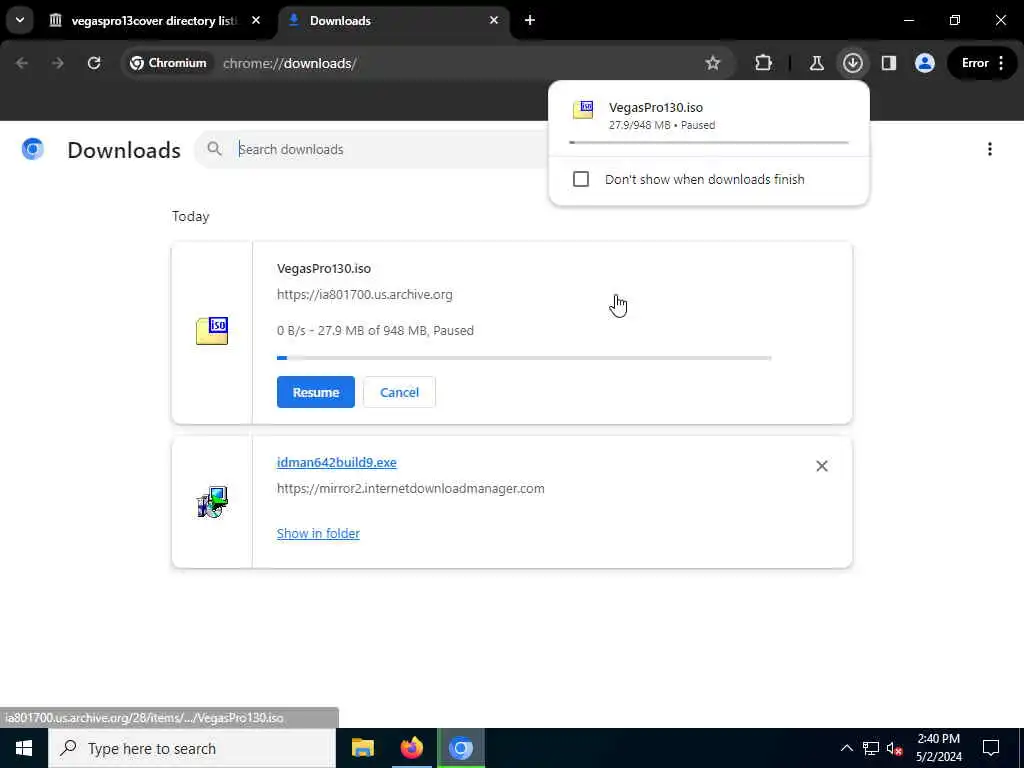Click the browser forward arrow

57,63
